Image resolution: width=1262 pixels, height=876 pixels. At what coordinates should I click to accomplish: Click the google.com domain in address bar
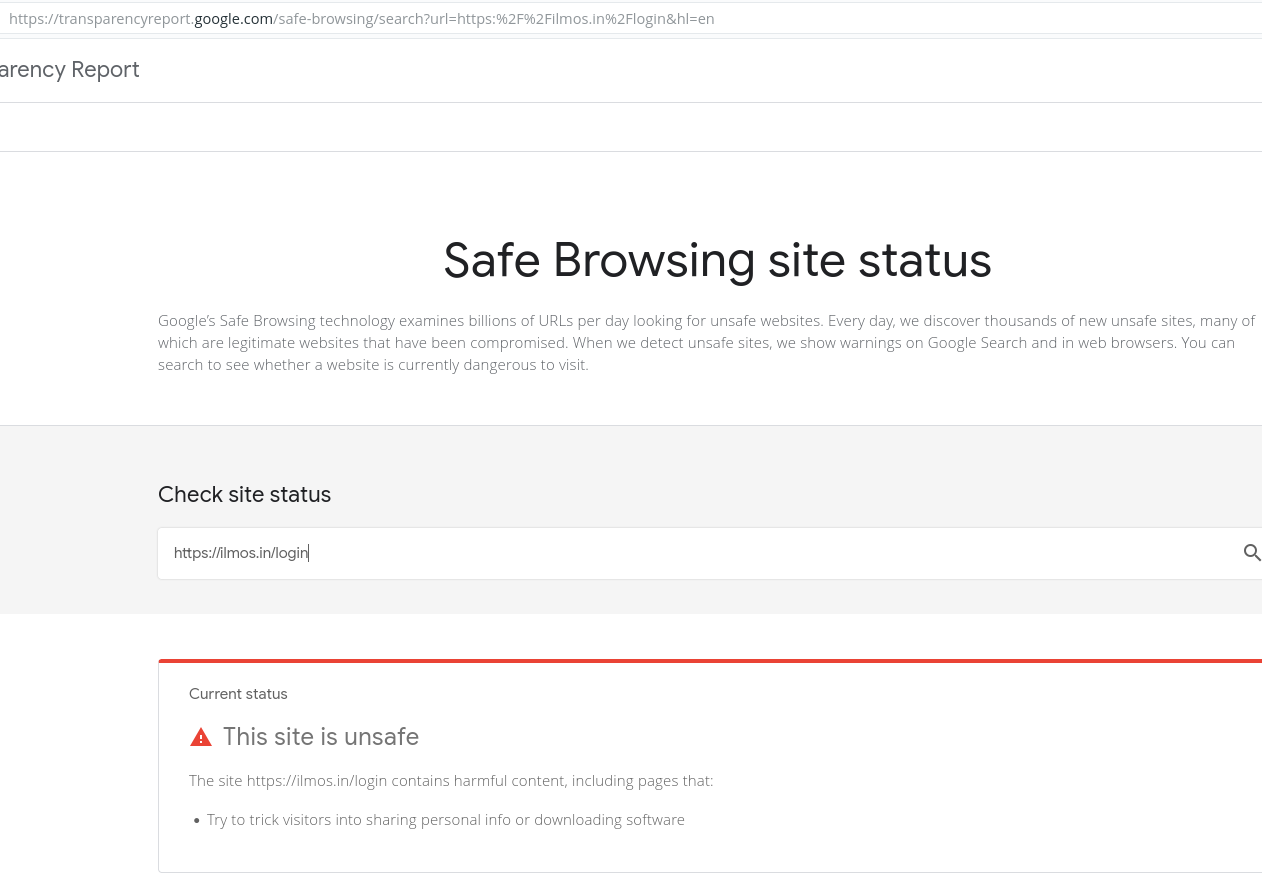tap(233, 19)
